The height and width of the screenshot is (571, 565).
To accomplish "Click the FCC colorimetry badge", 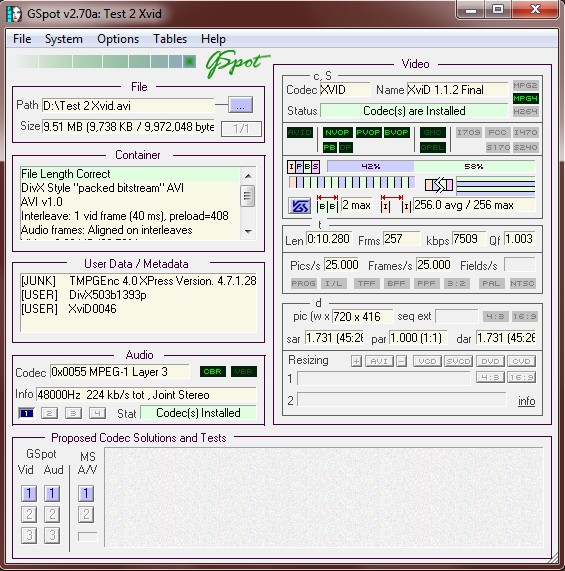I will point(497,132).
